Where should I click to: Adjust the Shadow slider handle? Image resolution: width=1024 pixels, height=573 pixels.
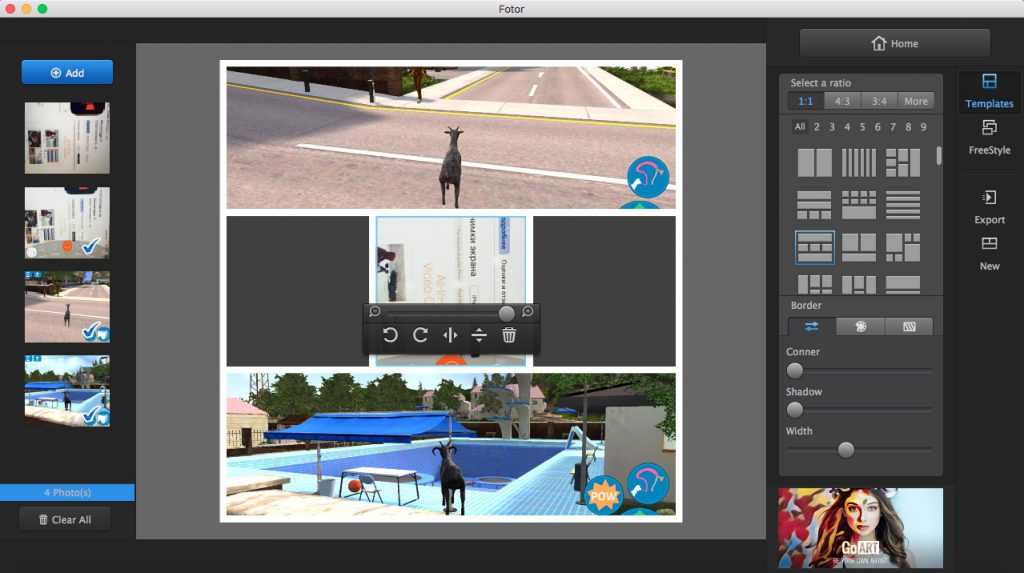tap(795, 410)
